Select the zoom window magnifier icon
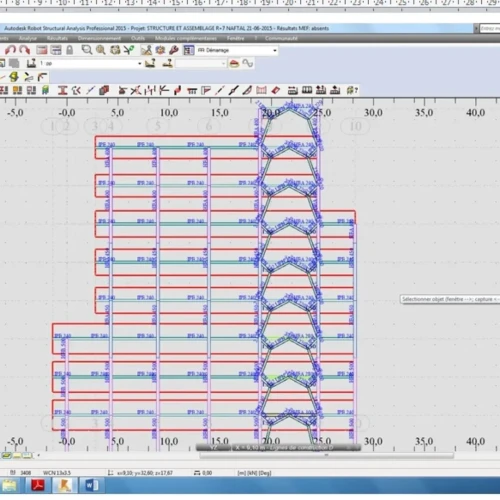This screenshot has height=500, width=500. [x=87, y=50]
